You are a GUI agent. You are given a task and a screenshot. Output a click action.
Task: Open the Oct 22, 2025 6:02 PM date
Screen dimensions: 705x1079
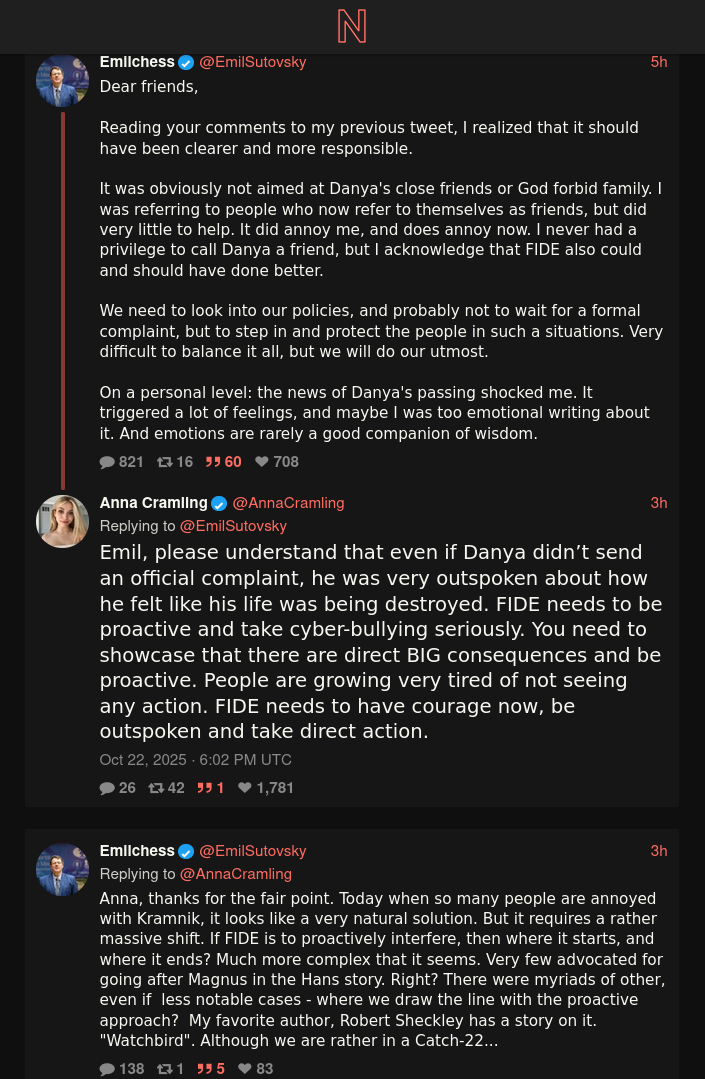[x=195, y=760]
